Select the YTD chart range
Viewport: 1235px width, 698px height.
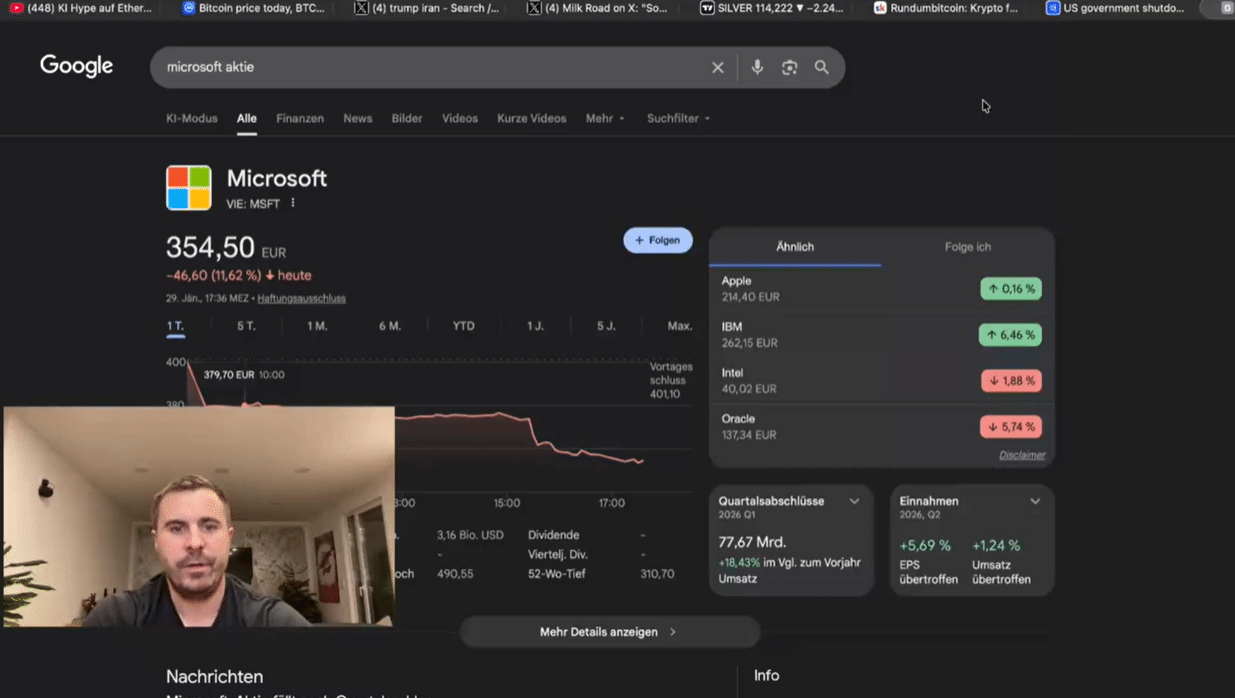pyautogui.click(x=463, y=326)
